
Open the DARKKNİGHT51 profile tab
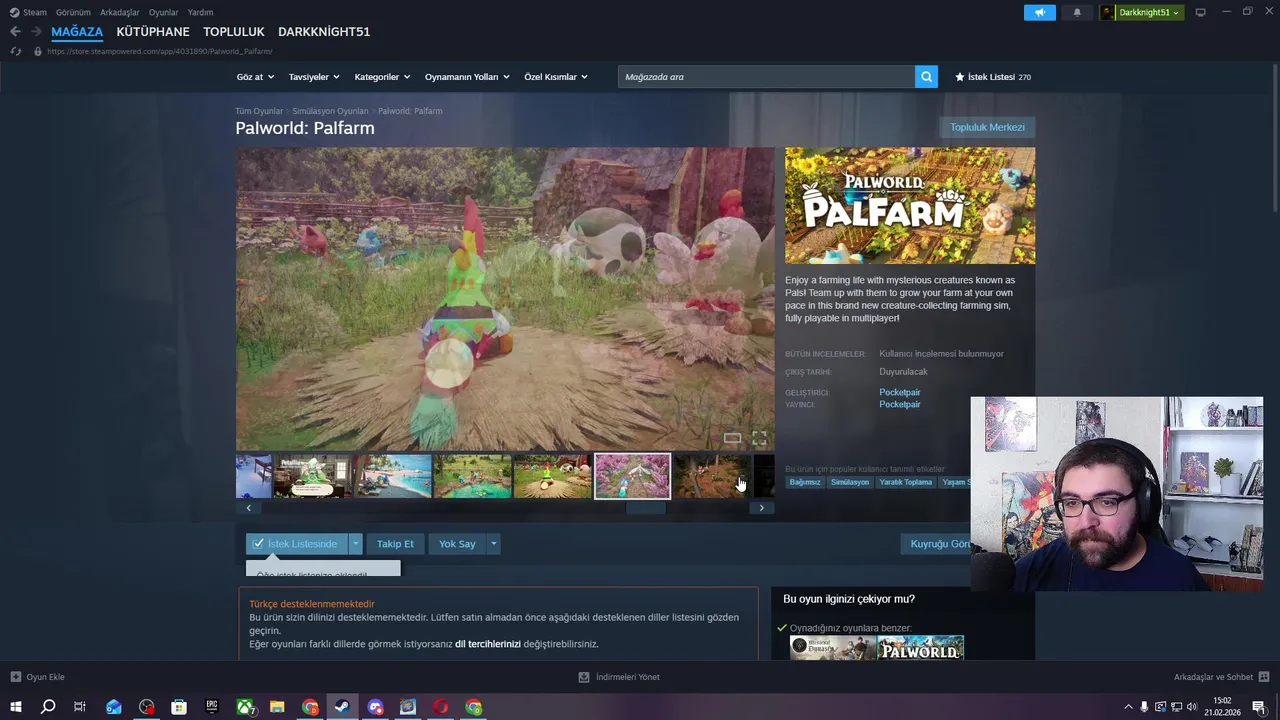point(324,32)
